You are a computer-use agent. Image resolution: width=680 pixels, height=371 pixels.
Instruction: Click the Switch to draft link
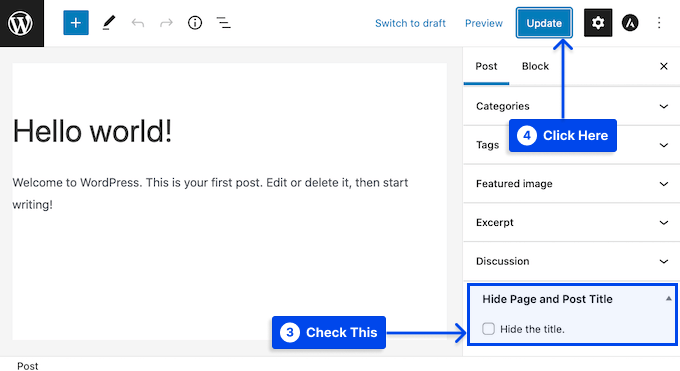tap(410, 23)
